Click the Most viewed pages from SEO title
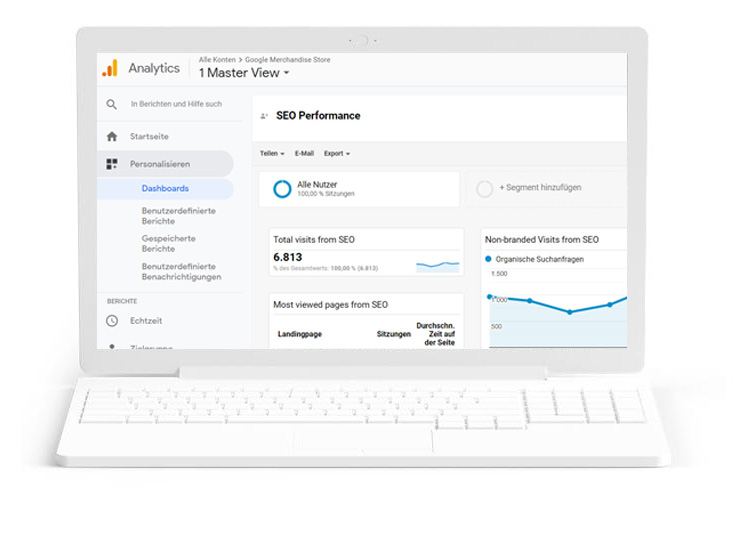The width and height of the screenshot is (739, 548). click(x=330, y=305)
